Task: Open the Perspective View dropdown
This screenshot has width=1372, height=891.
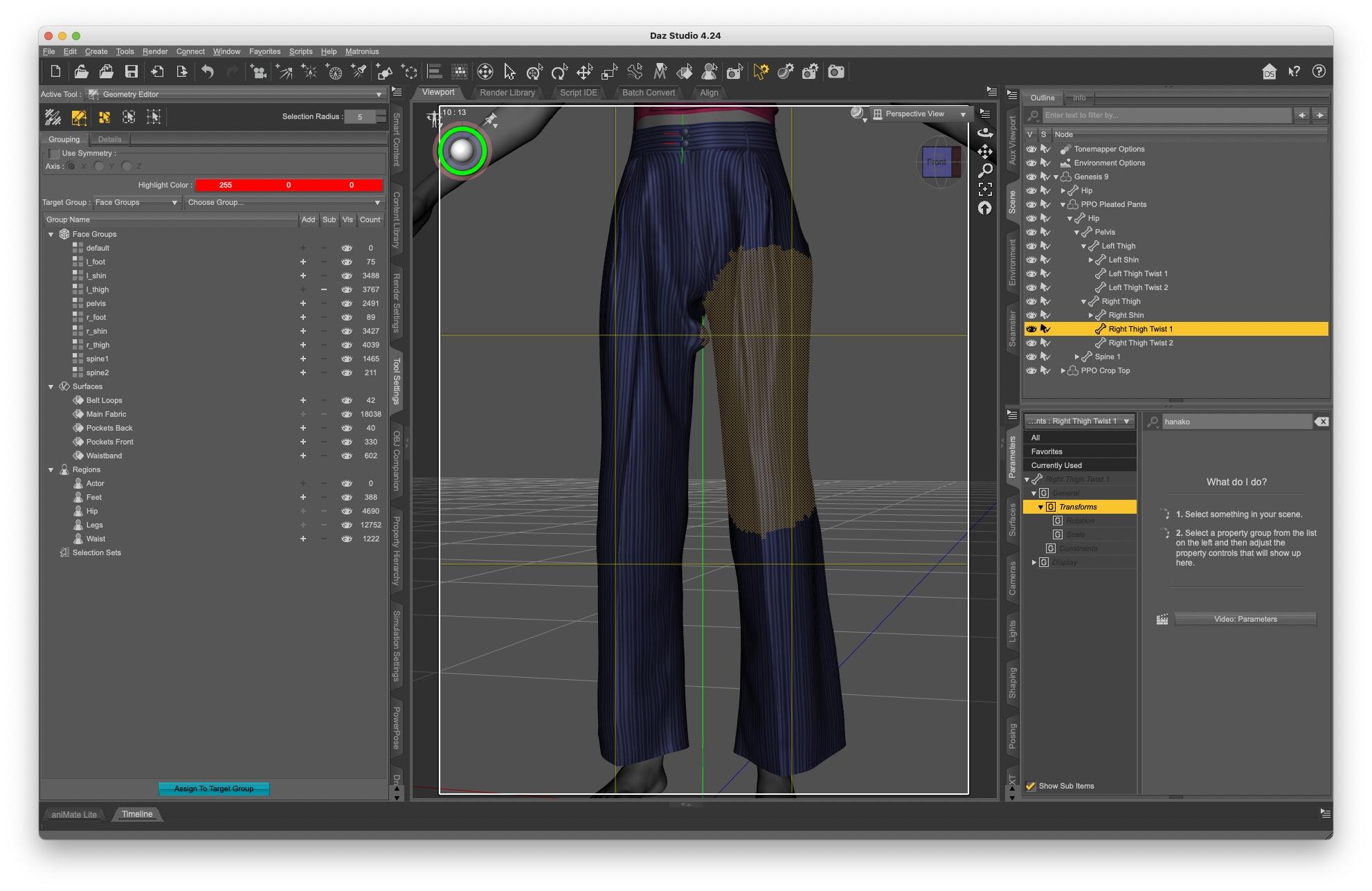Action: point(920,114)
